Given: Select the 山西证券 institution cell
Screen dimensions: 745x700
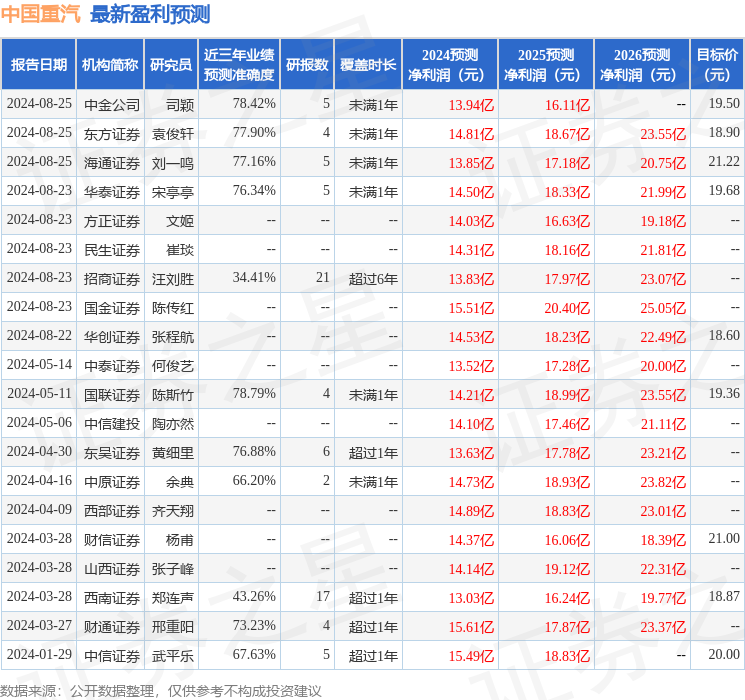Looking at the screenshot, I should click(x=112, y=569).
